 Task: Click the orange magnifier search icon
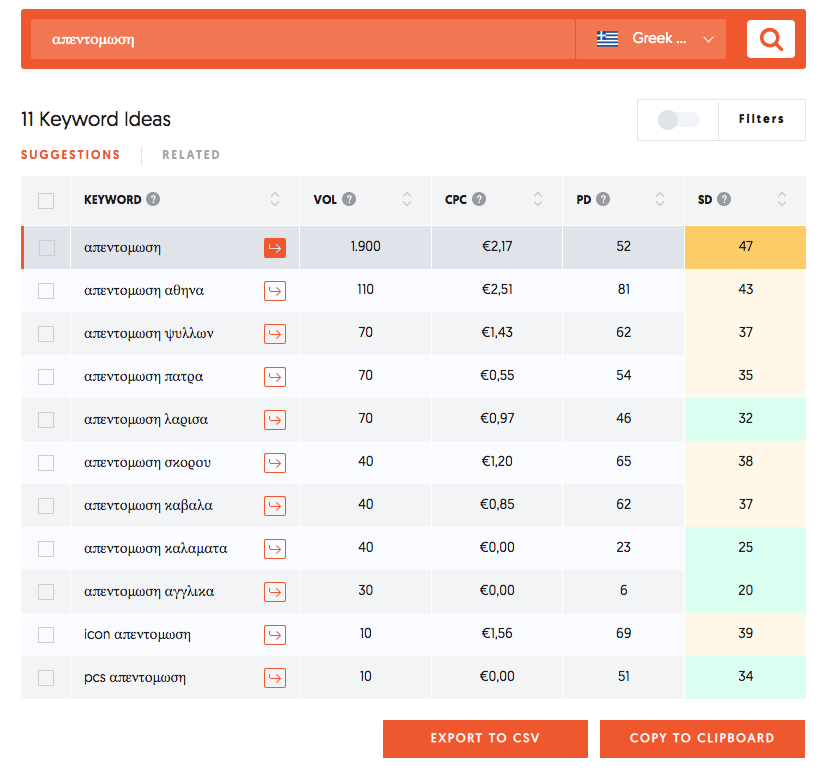[x=770, y=39]
